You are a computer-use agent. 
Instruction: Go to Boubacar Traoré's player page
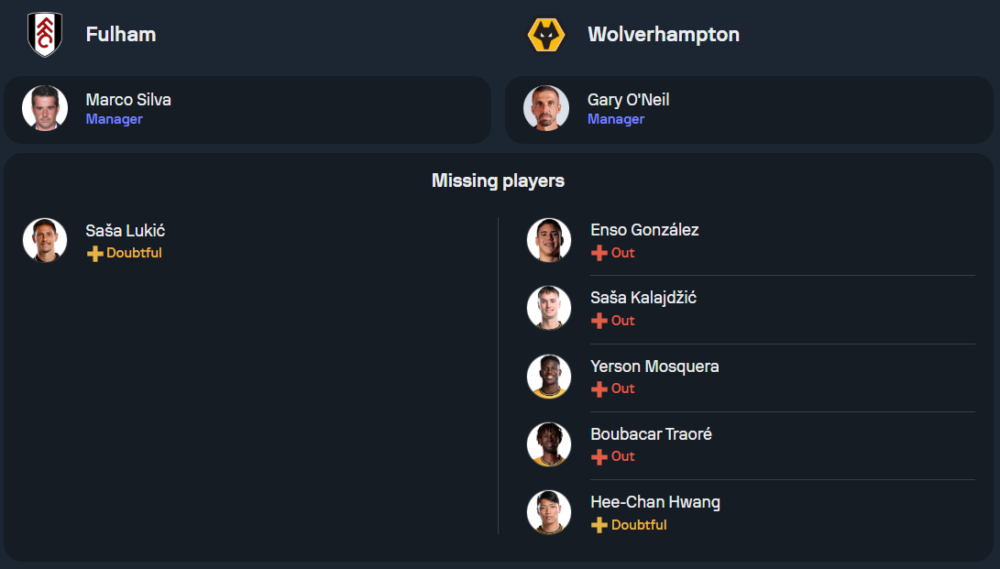point(651,434)
